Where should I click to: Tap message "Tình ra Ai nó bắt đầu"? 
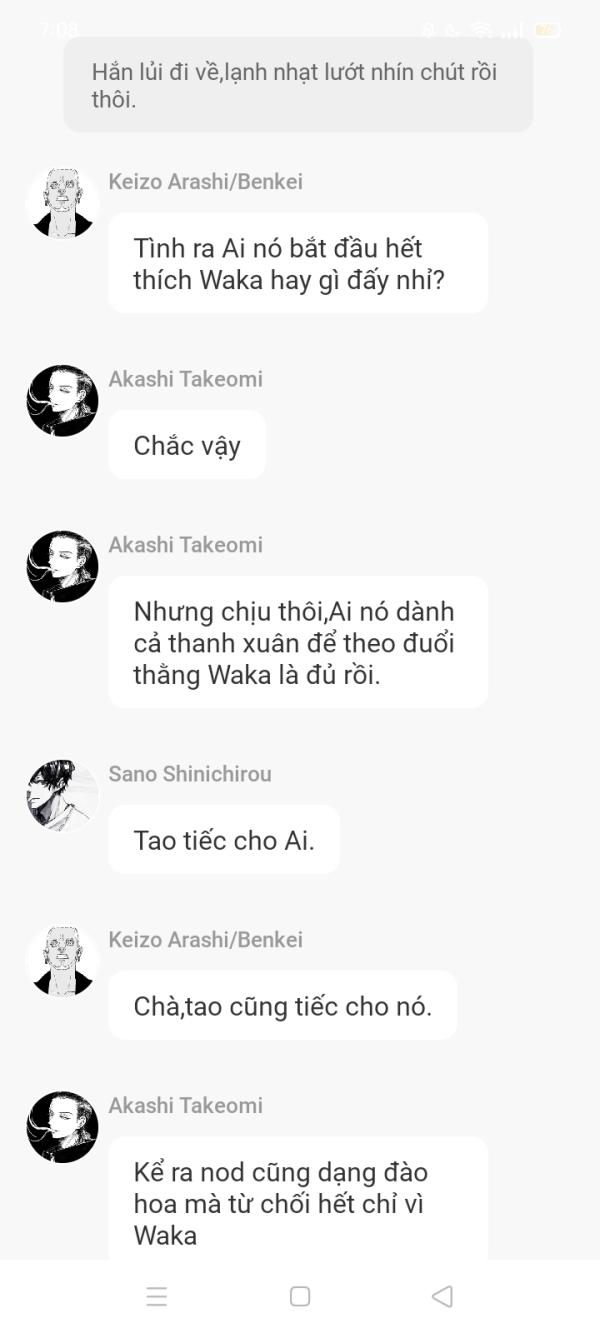(298, 263)
